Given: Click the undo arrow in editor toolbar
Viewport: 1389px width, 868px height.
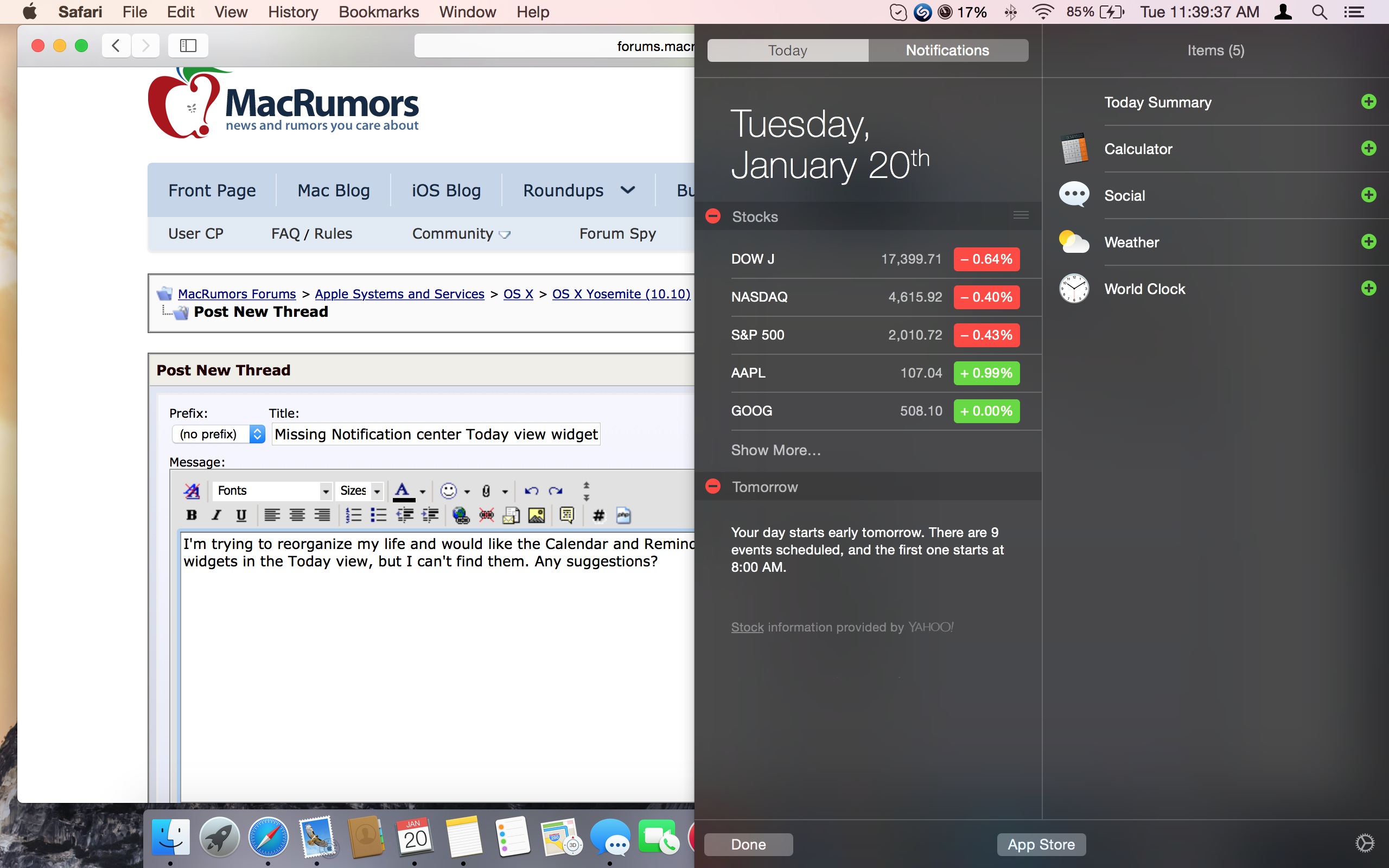Looking at the screenshot, I should [531, 491].
